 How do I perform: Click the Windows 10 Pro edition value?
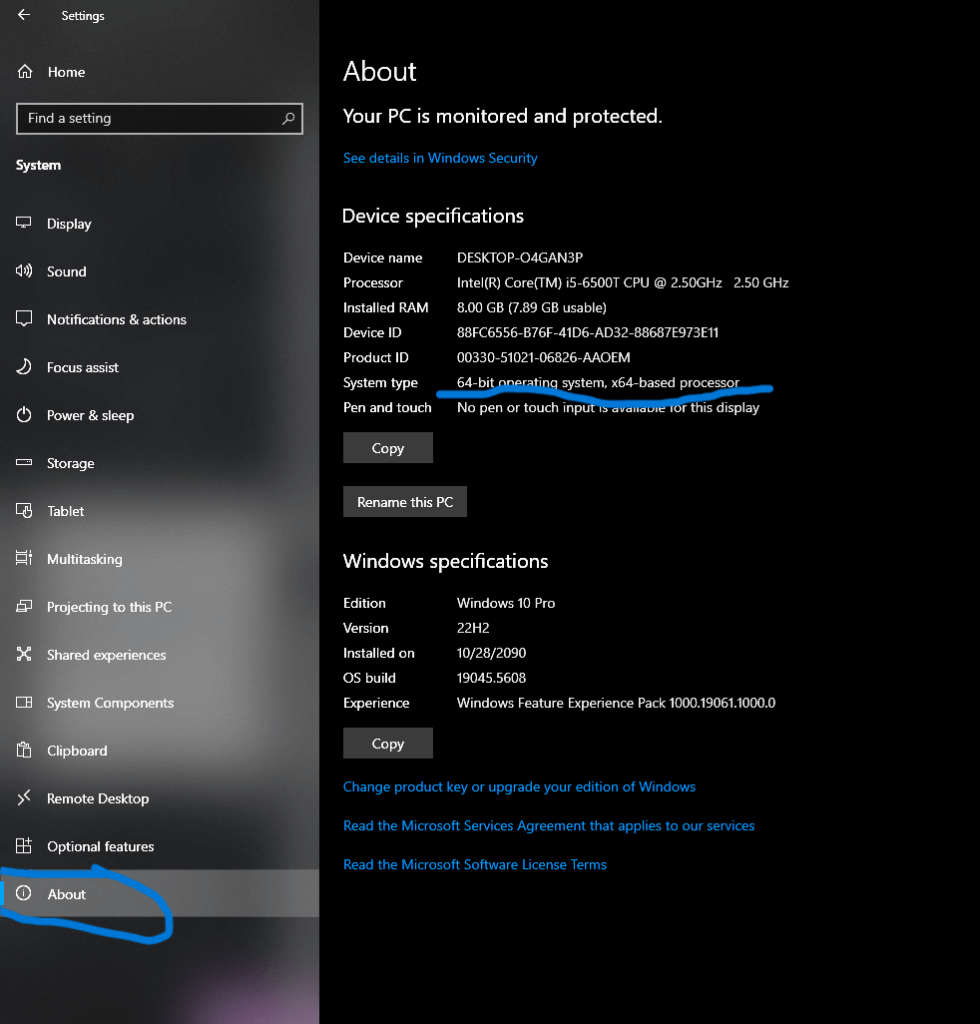coord(506,603)
